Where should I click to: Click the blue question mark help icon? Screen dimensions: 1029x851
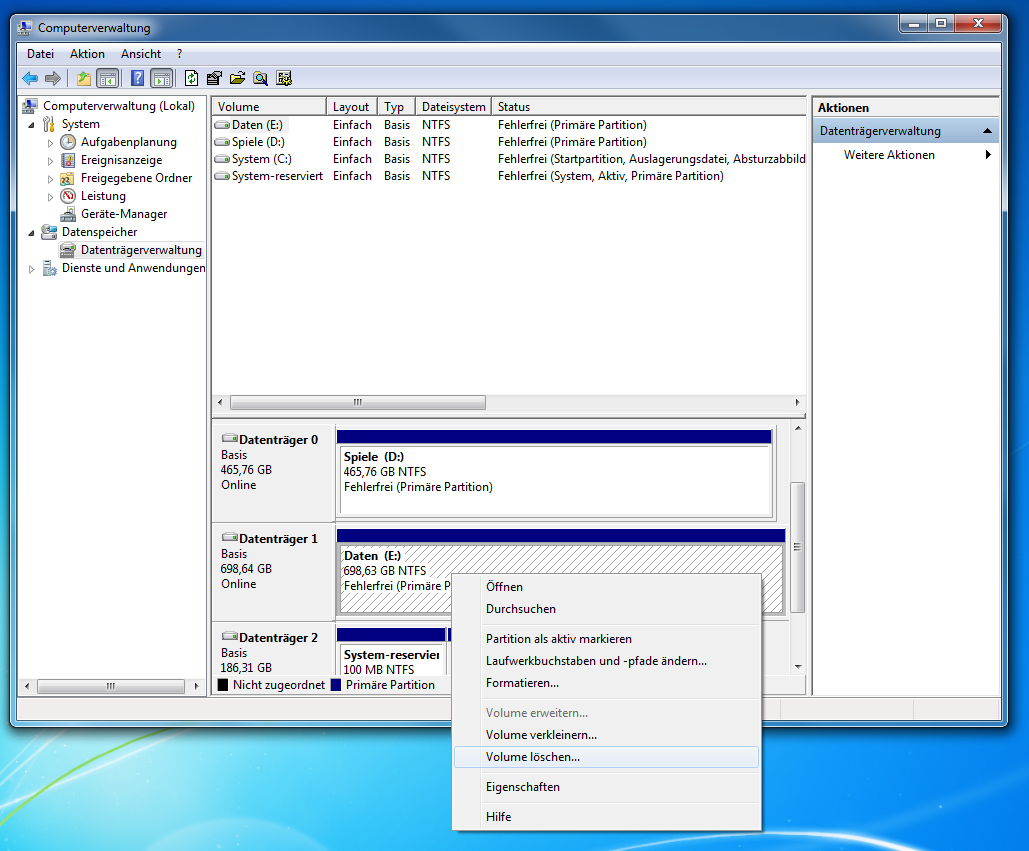point(138,78)
